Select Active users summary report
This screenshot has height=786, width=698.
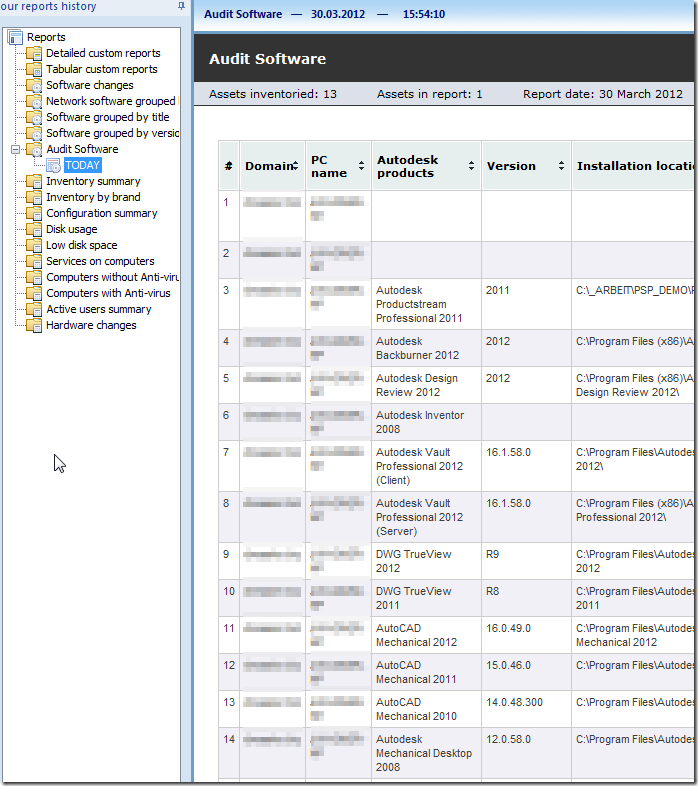(99, 309)
